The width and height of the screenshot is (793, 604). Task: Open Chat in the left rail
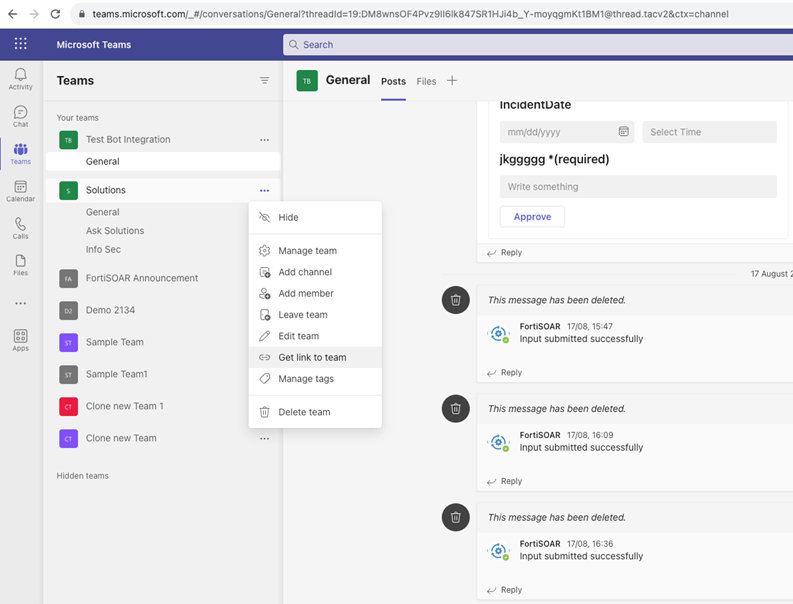click(20, 116)
